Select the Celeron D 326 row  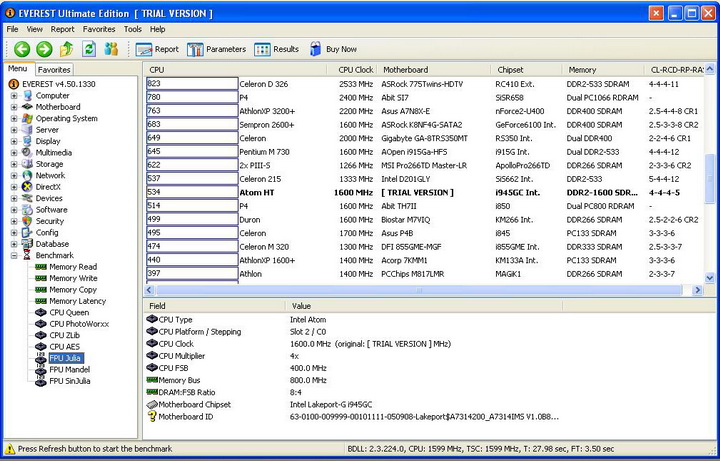click(425, 84)
